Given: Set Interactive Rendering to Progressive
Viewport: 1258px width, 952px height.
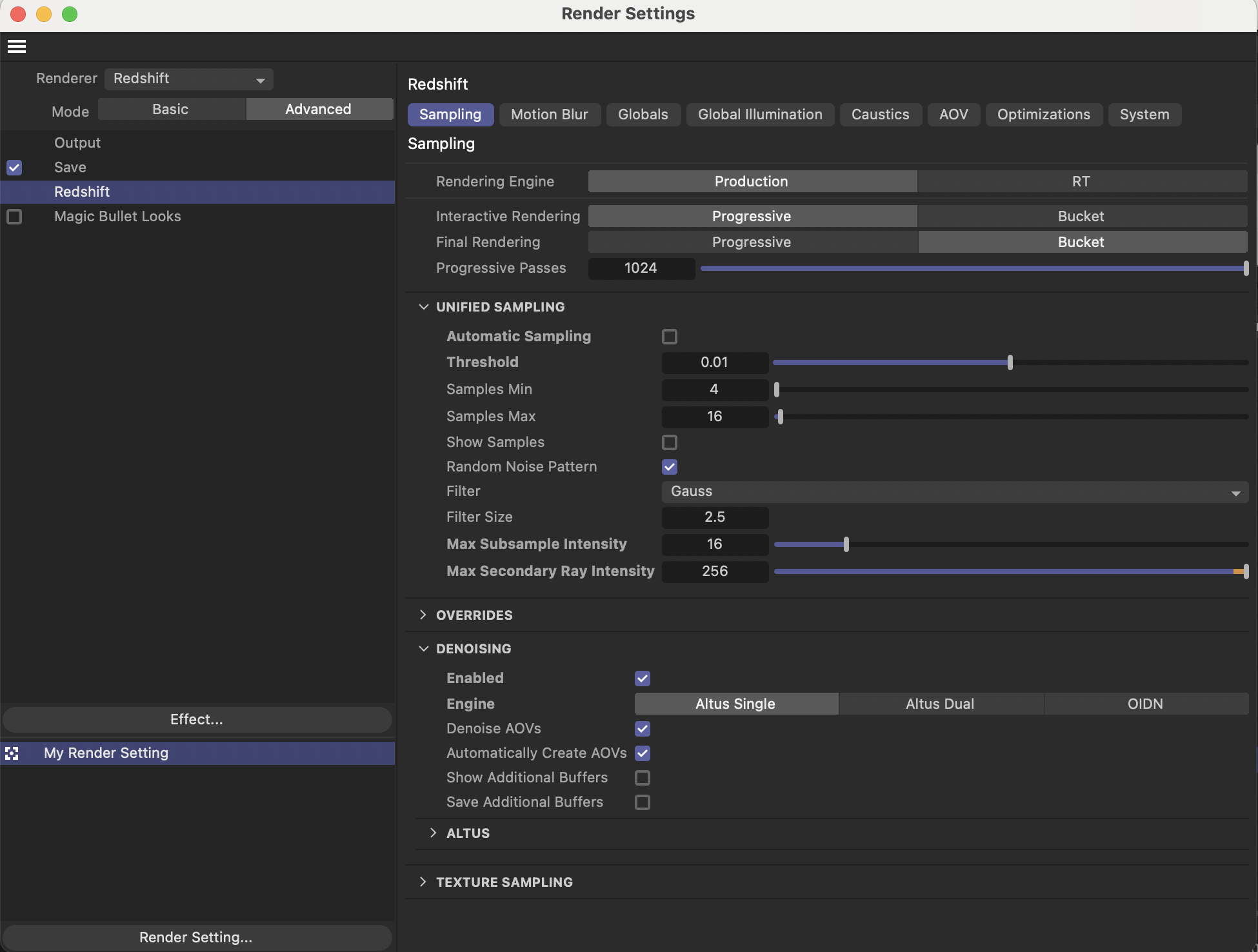Looking at the screenshot, I should coord(752,217).
